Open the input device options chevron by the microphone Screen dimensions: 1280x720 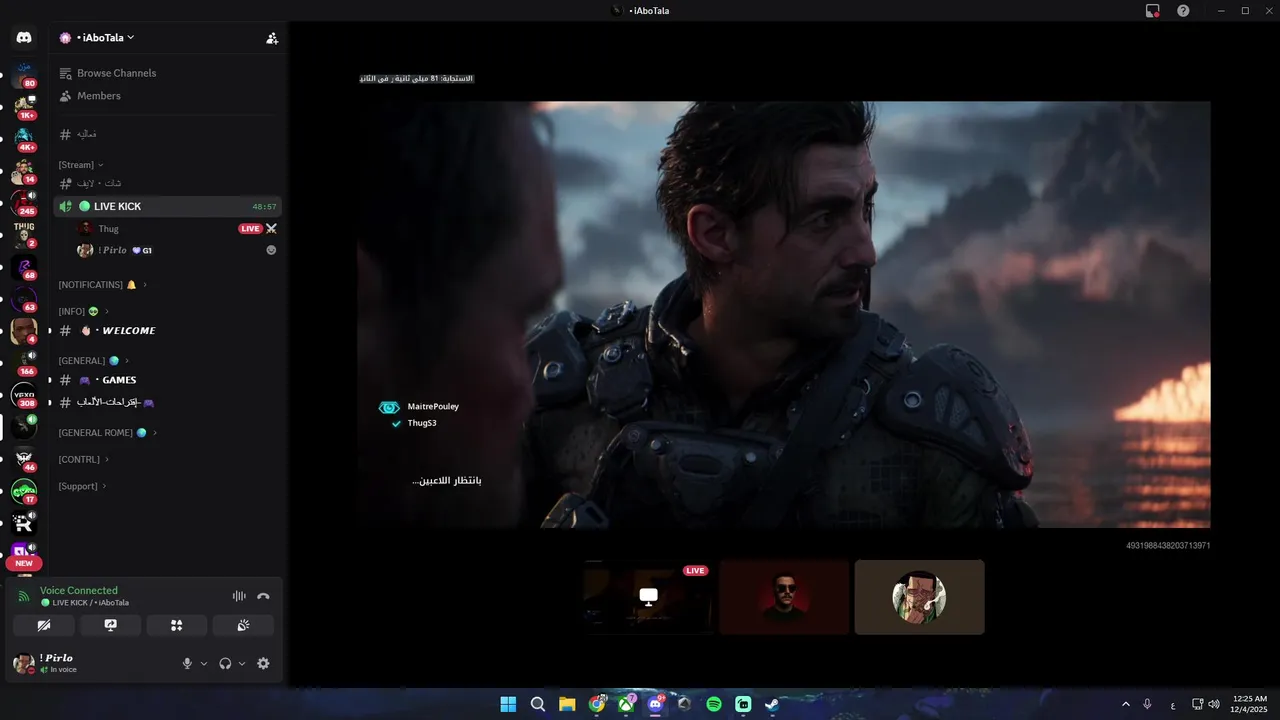(204, 663)
